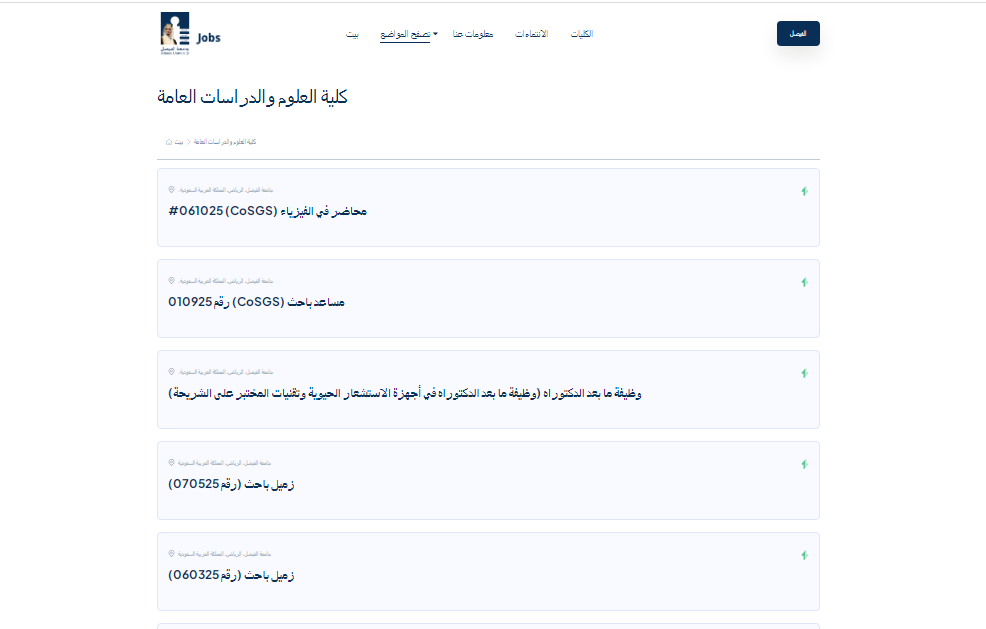
Task: Click the Alfaisal University Jobs logo
Action: (190, 34)
